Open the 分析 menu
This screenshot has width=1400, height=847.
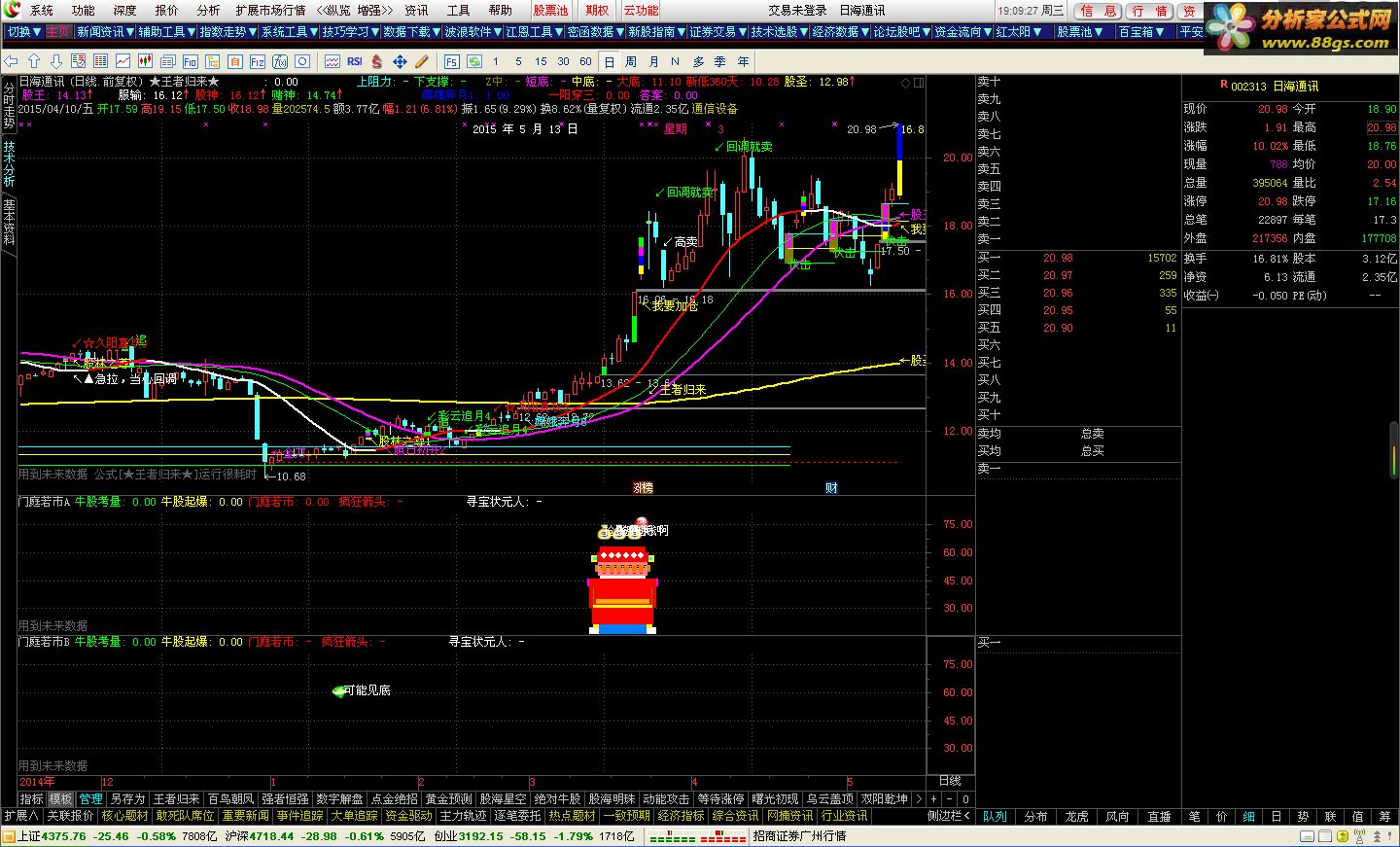[209, 10]
